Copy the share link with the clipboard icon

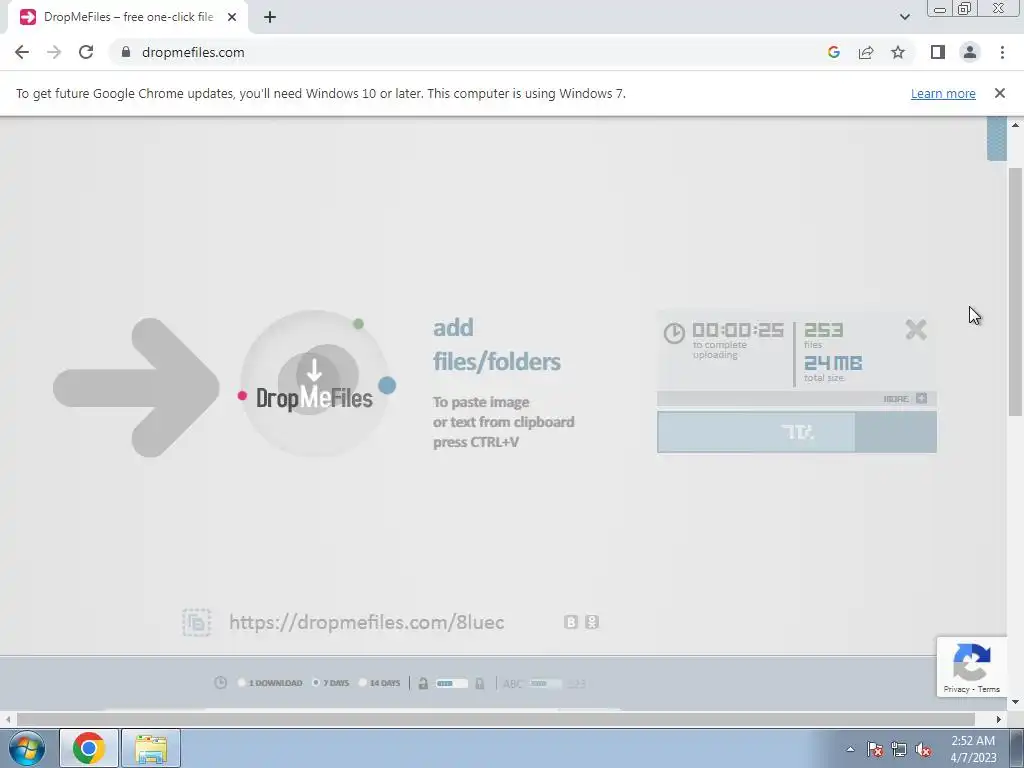(197, 622)
